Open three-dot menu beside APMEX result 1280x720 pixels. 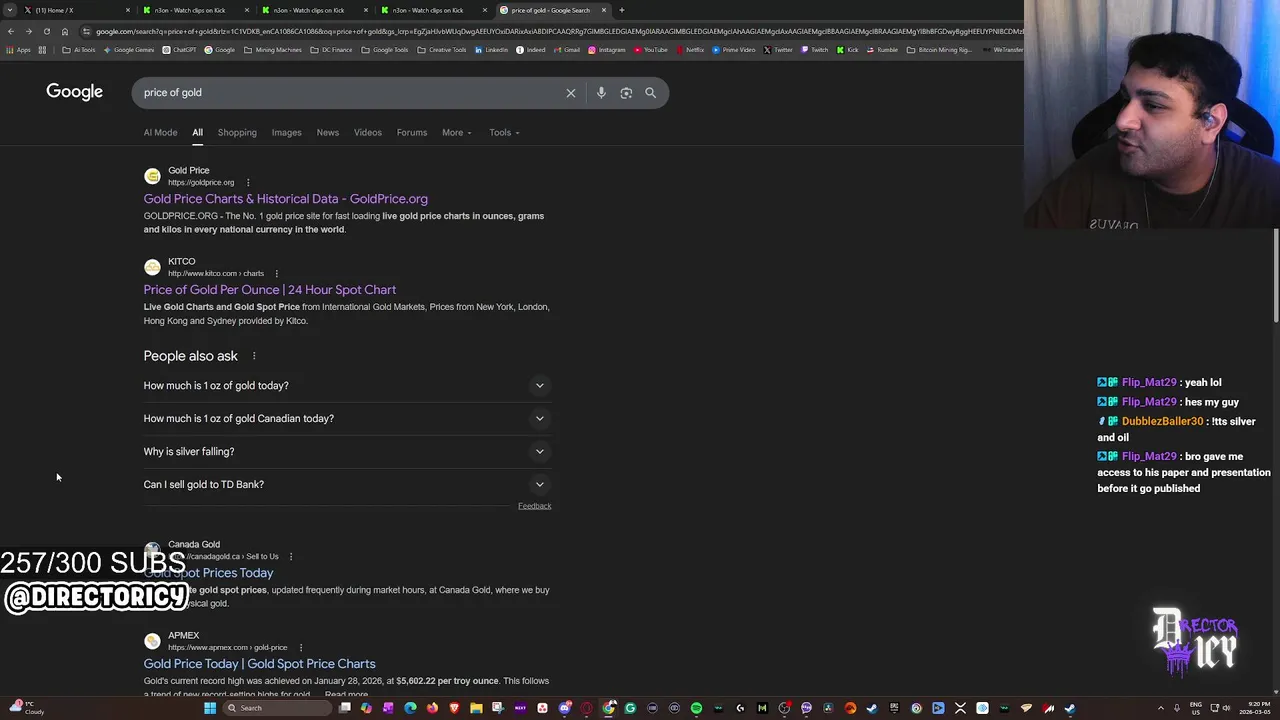300,647
